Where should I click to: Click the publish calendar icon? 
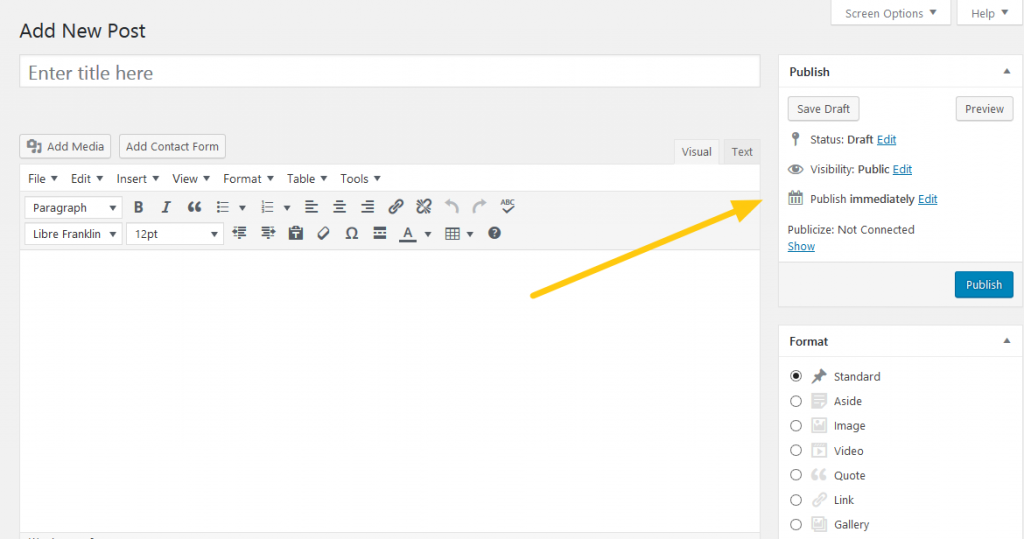point(795,198)
